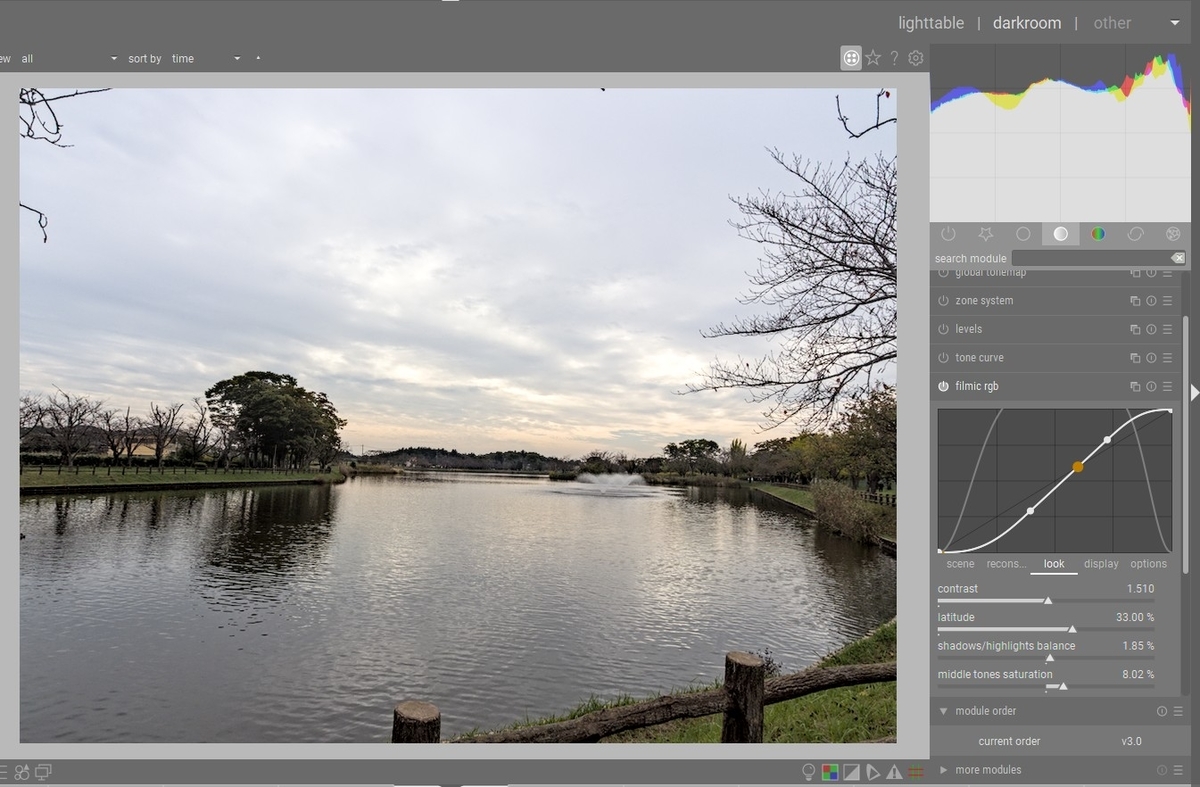Open ISO 12646 color assessment (lightbulb icon)
The height and width of the screenshot is (787, 1200).
pos(809,771)
